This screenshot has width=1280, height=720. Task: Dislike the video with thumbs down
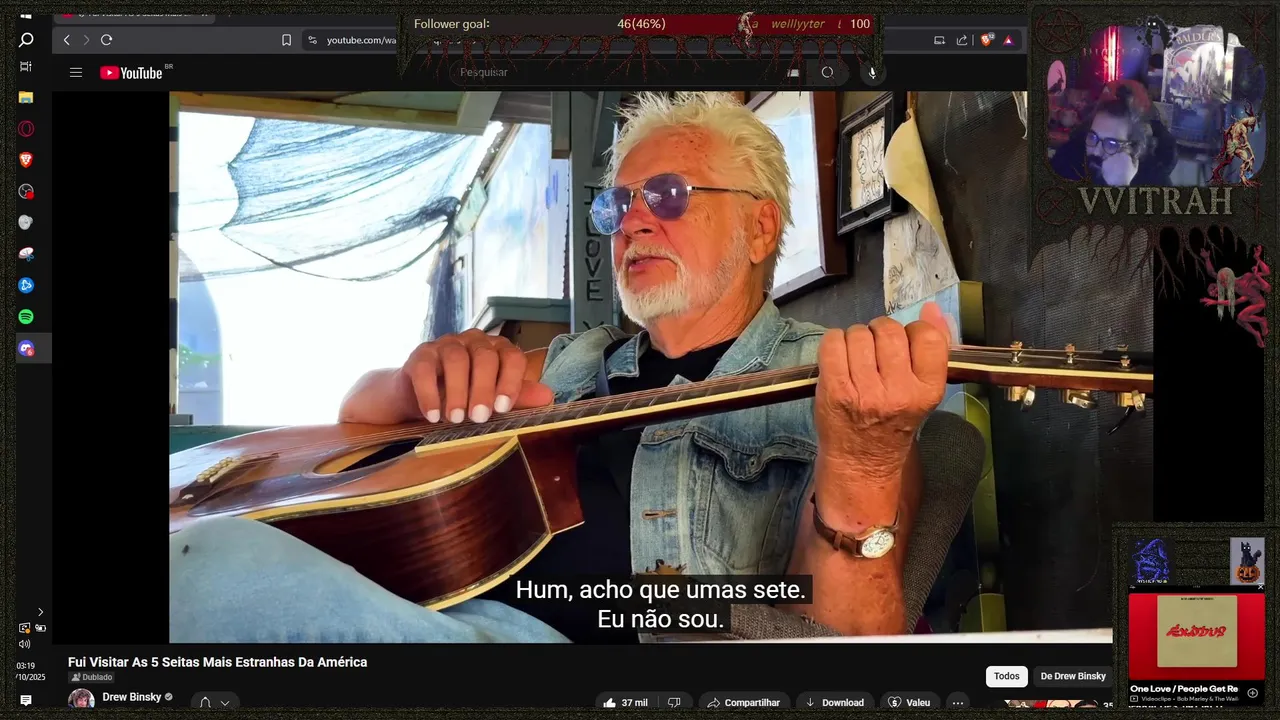[674, 703]
